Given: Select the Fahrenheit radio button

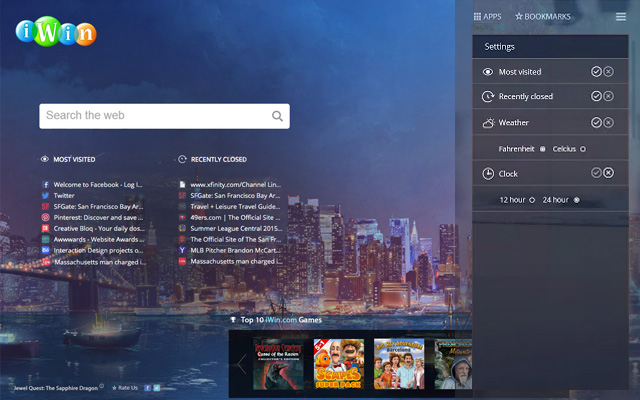Looking at the screenshot, I should [542, 149].
